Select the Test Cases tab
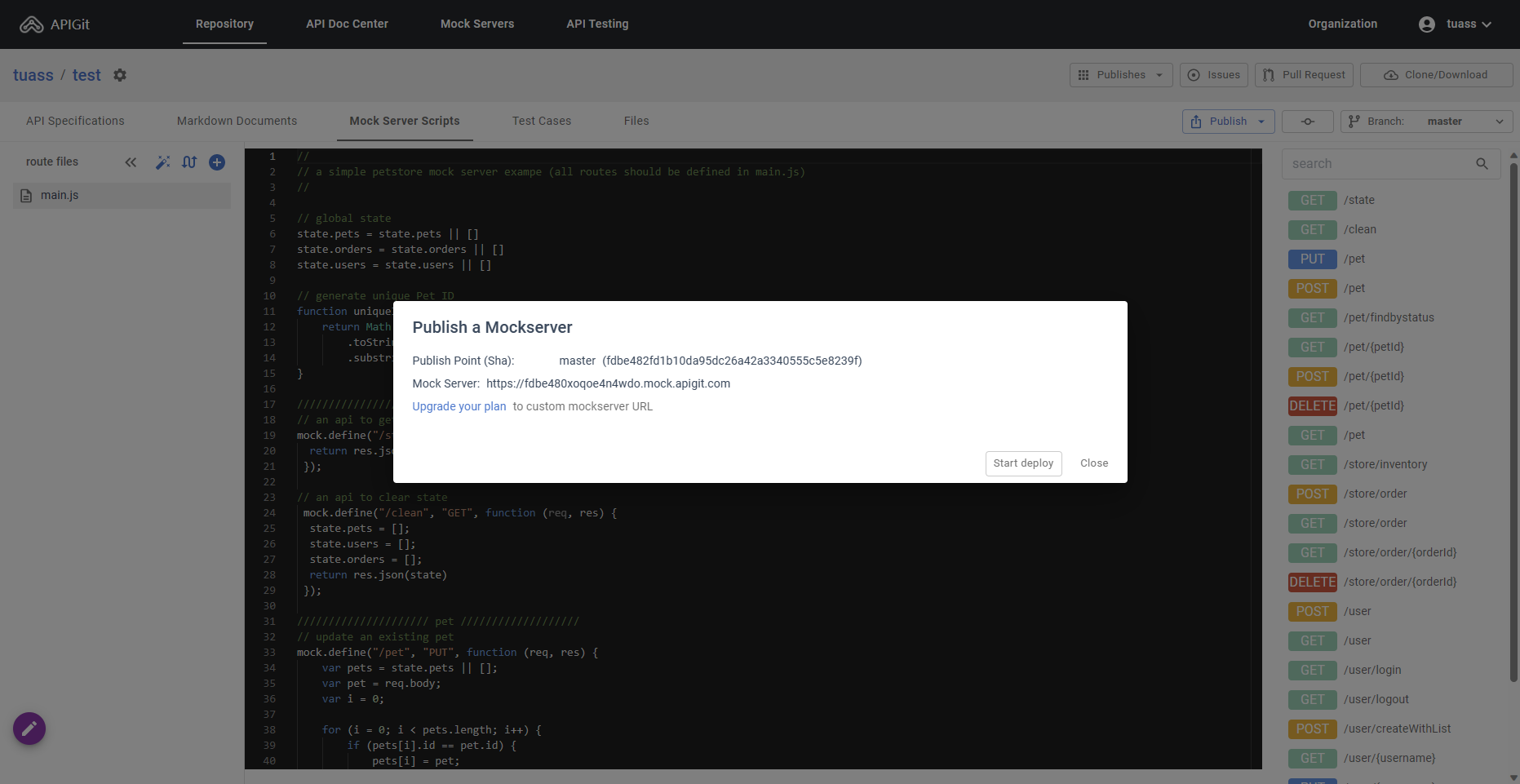This screenshot has width=1520, height=784. [542, 122]
